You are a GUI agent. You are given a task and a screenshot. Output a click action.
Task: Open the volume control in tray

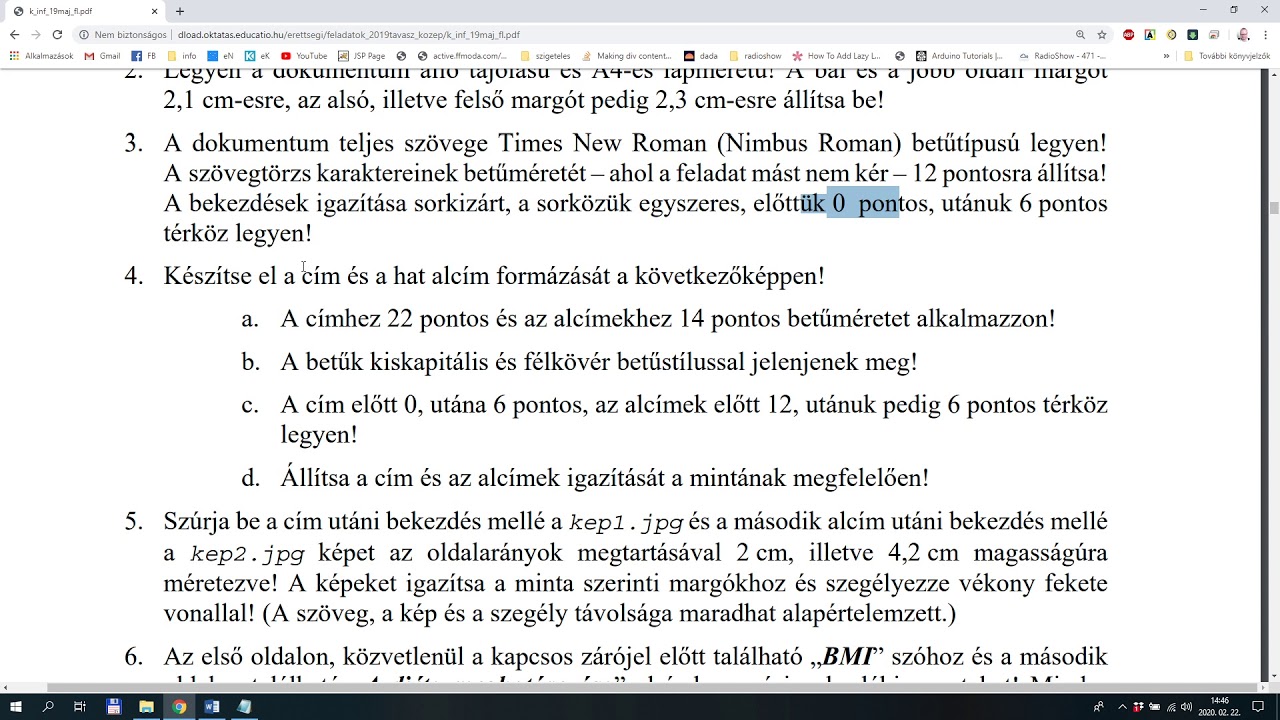[x=1185, y=707]
